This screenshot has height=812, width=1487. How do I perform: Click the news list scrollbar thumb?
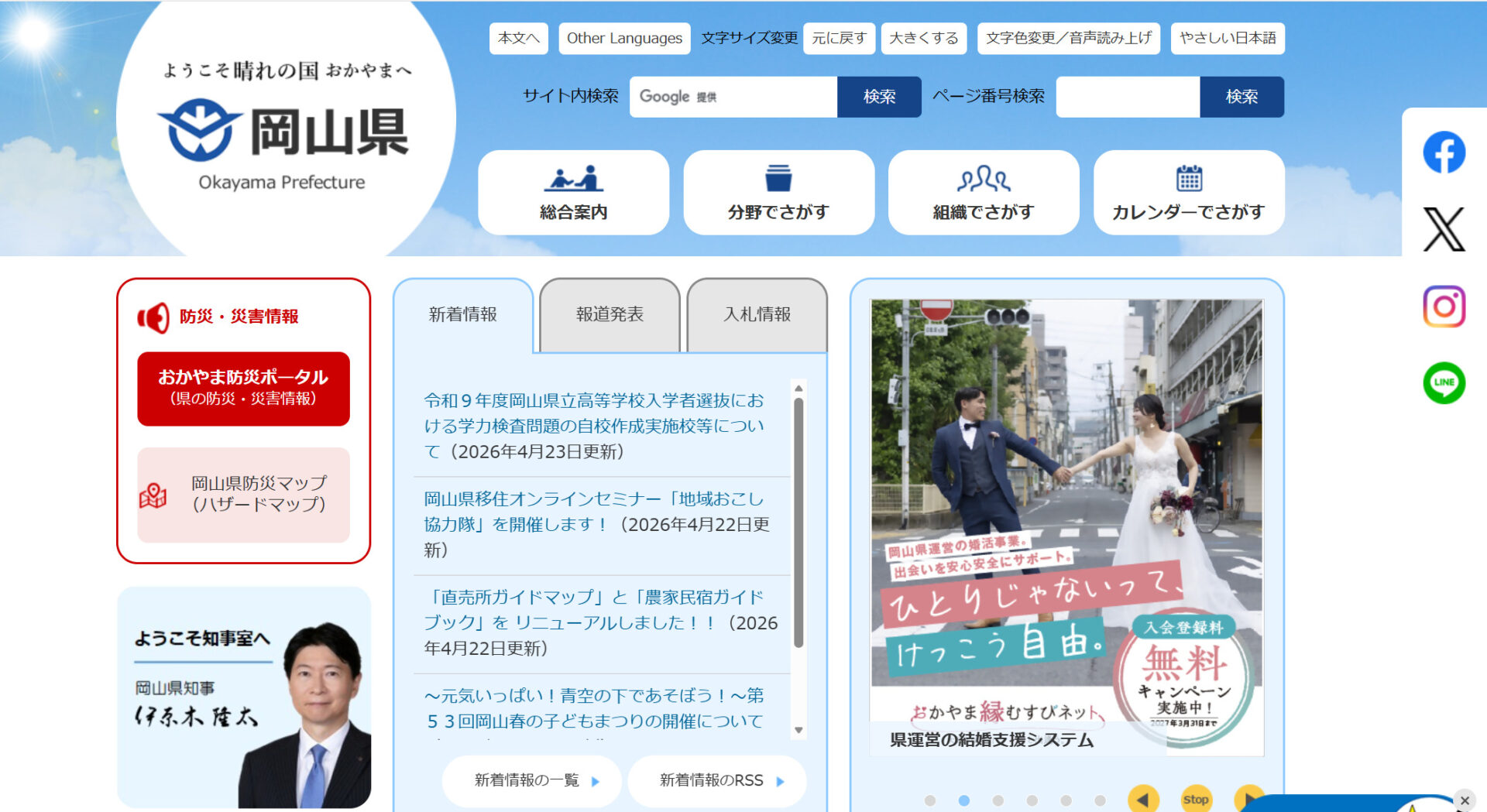pos(798,522)
